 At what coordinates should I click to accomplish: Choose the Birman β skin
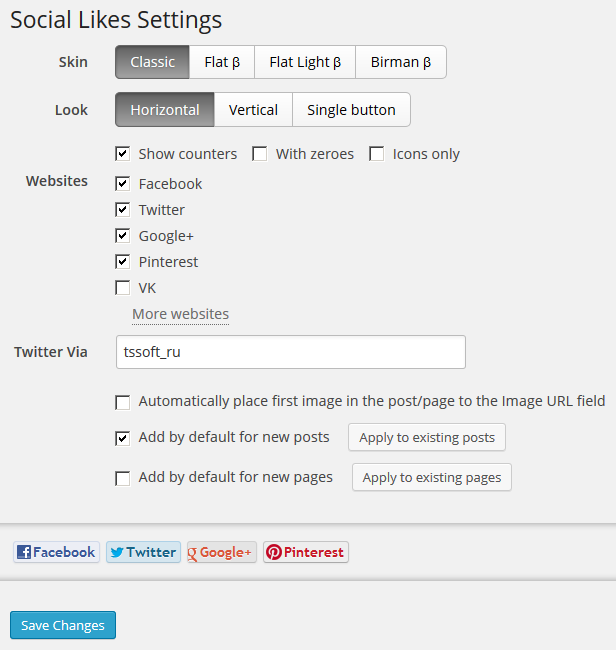click(400, 62)
